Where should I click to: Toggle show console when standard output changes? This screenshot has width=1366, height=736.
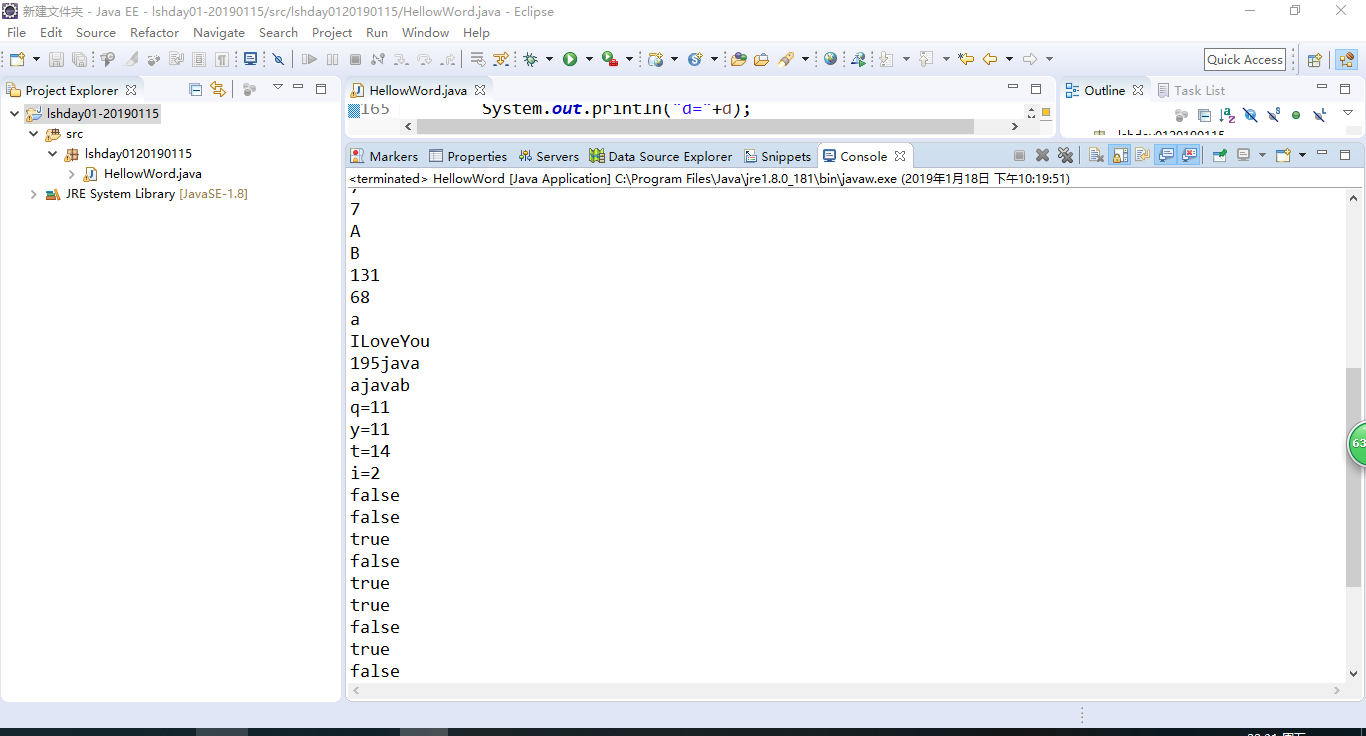click(x=1166, y=156)
